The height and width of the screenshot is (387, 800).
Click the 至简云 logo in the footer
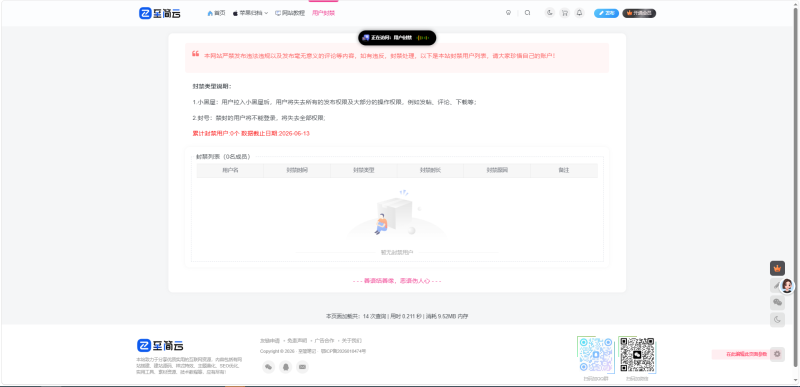tap(160, 346)
